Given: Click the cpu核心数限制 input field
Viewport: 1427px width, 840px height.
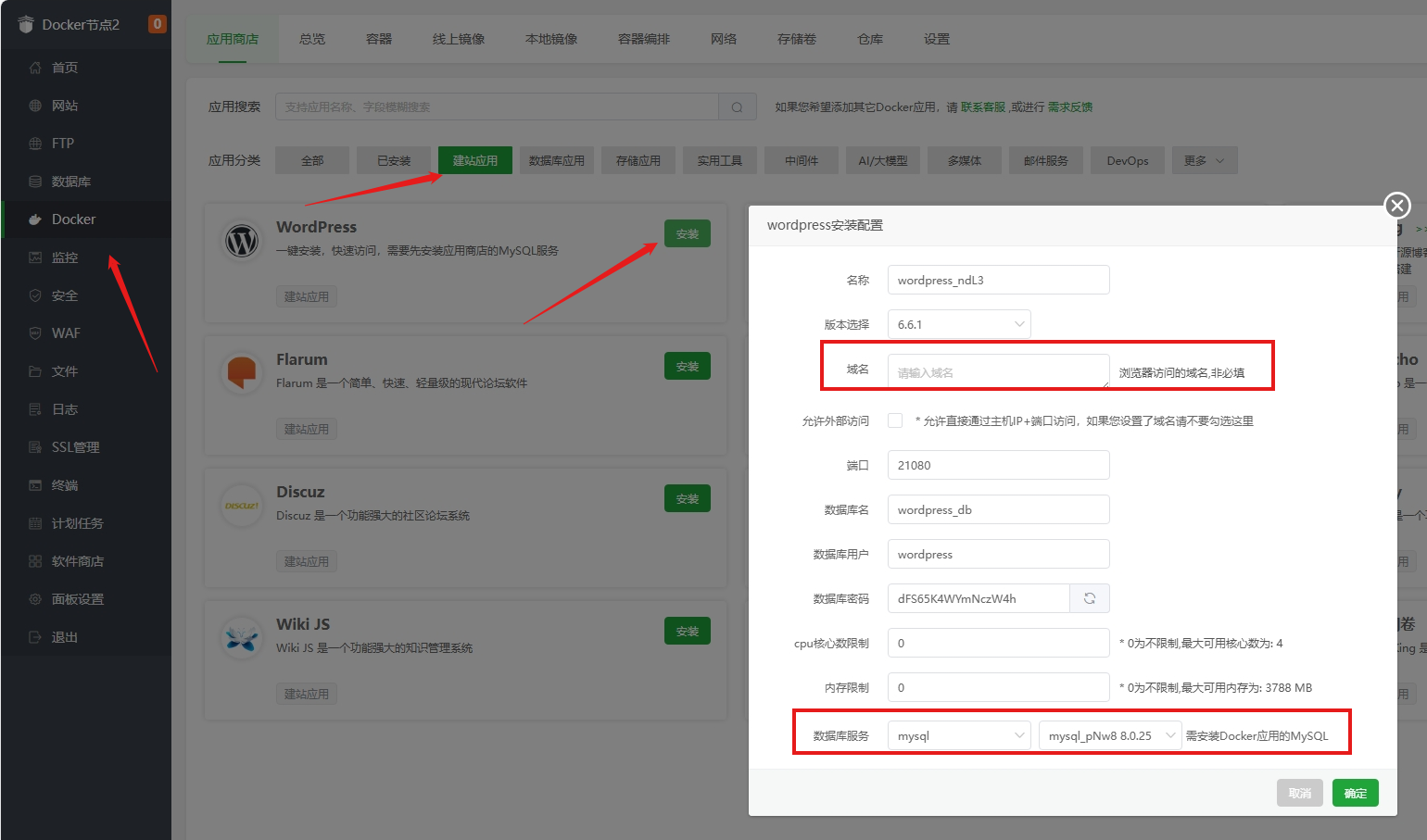Looking at the screenshot, I should pyautogui.click(x=999, y=643).
